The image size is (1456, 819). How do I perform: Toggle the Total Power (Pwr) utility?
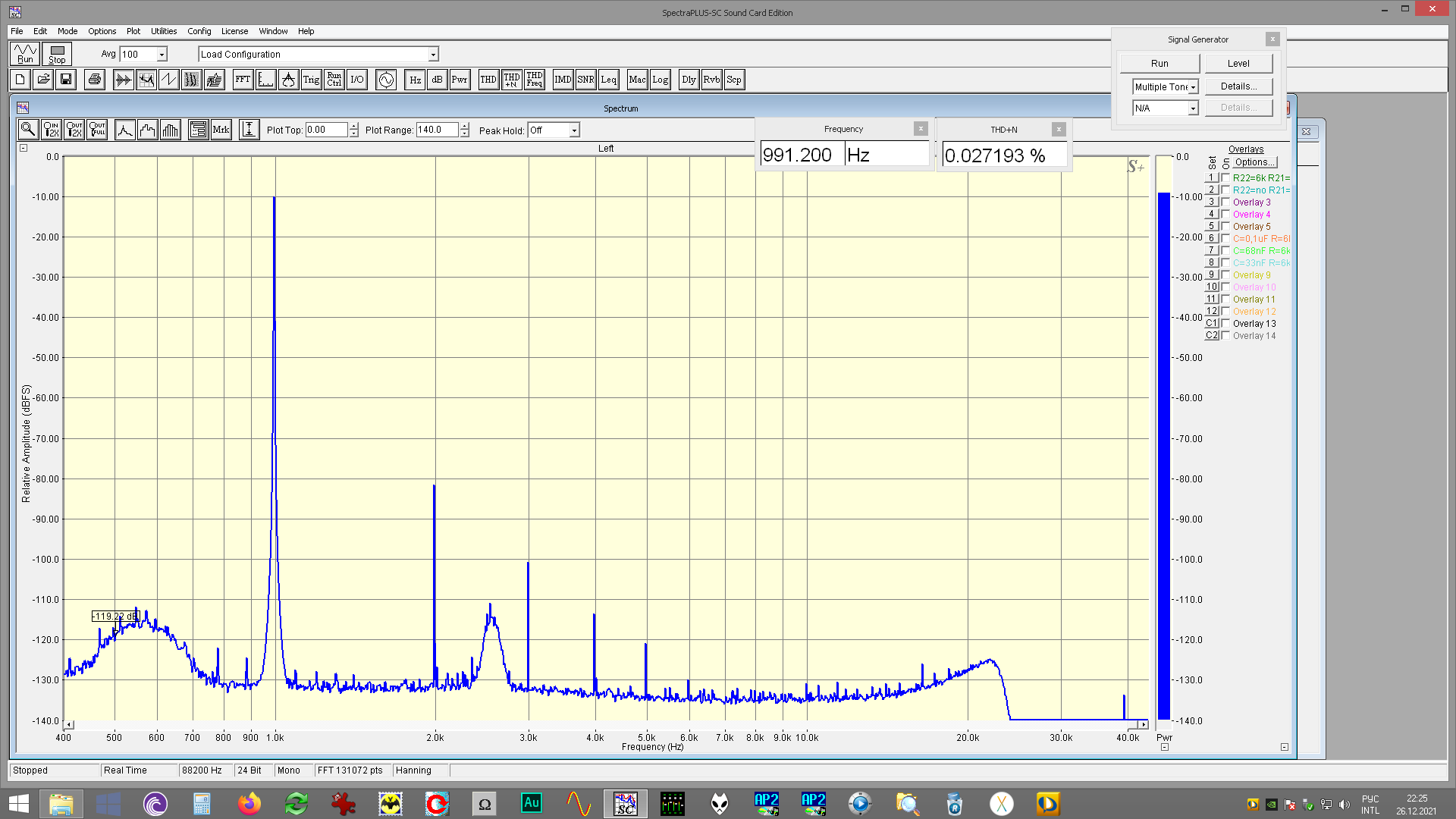460,80
